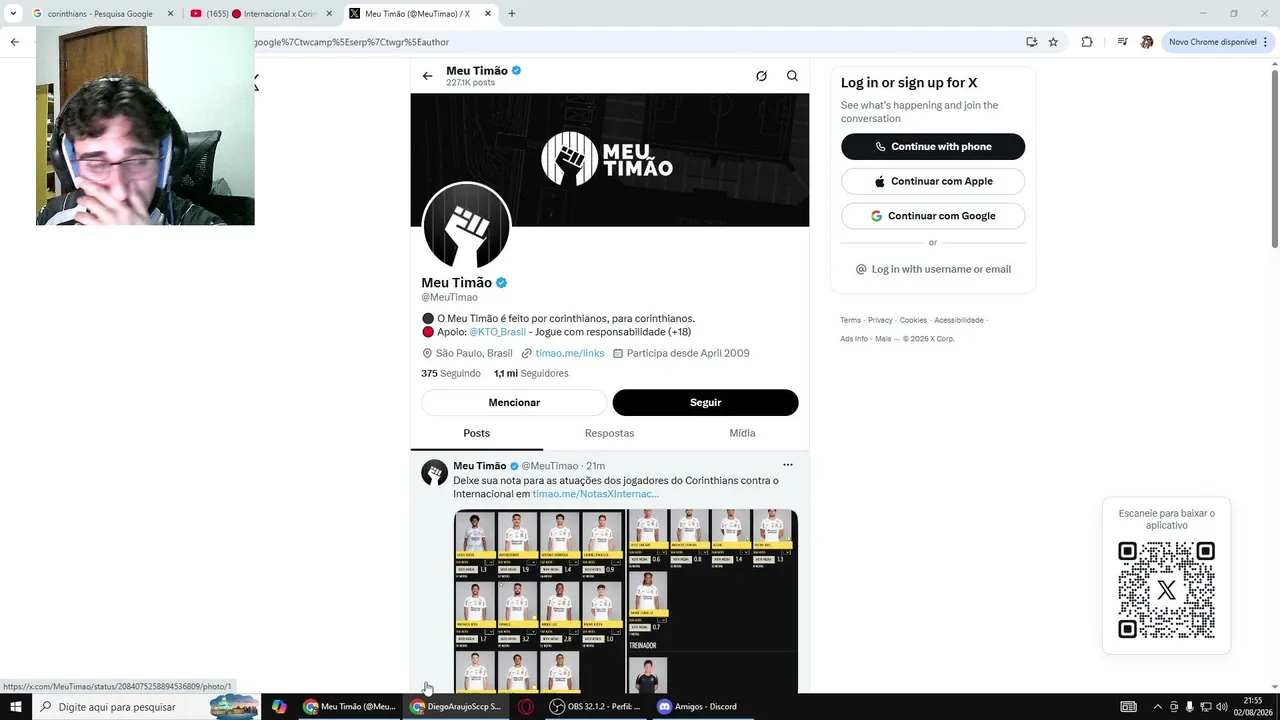Click the taskbar search box
Screen dimensions: 1280x720
146,707
